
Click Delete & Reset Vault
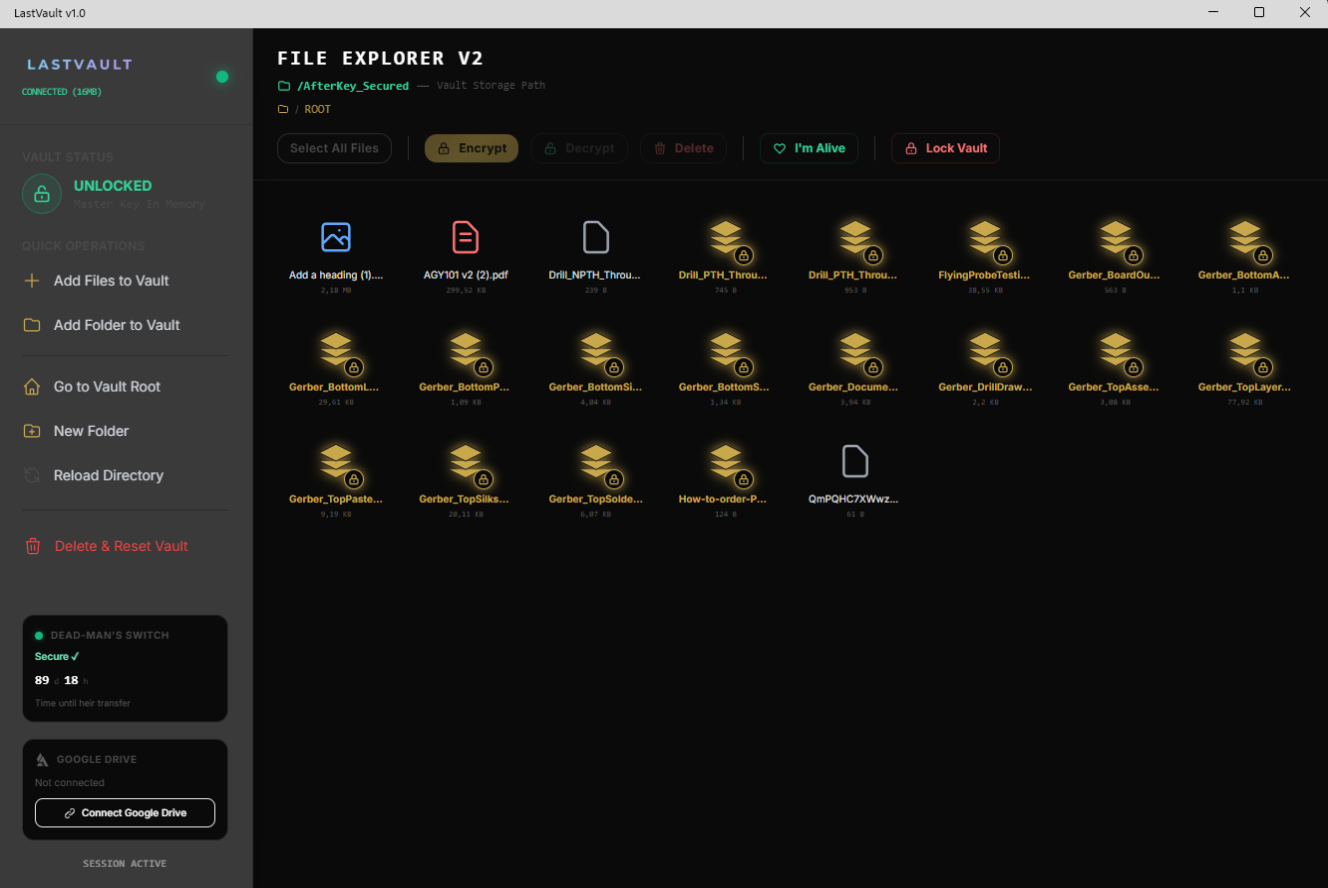pos(121,546)
